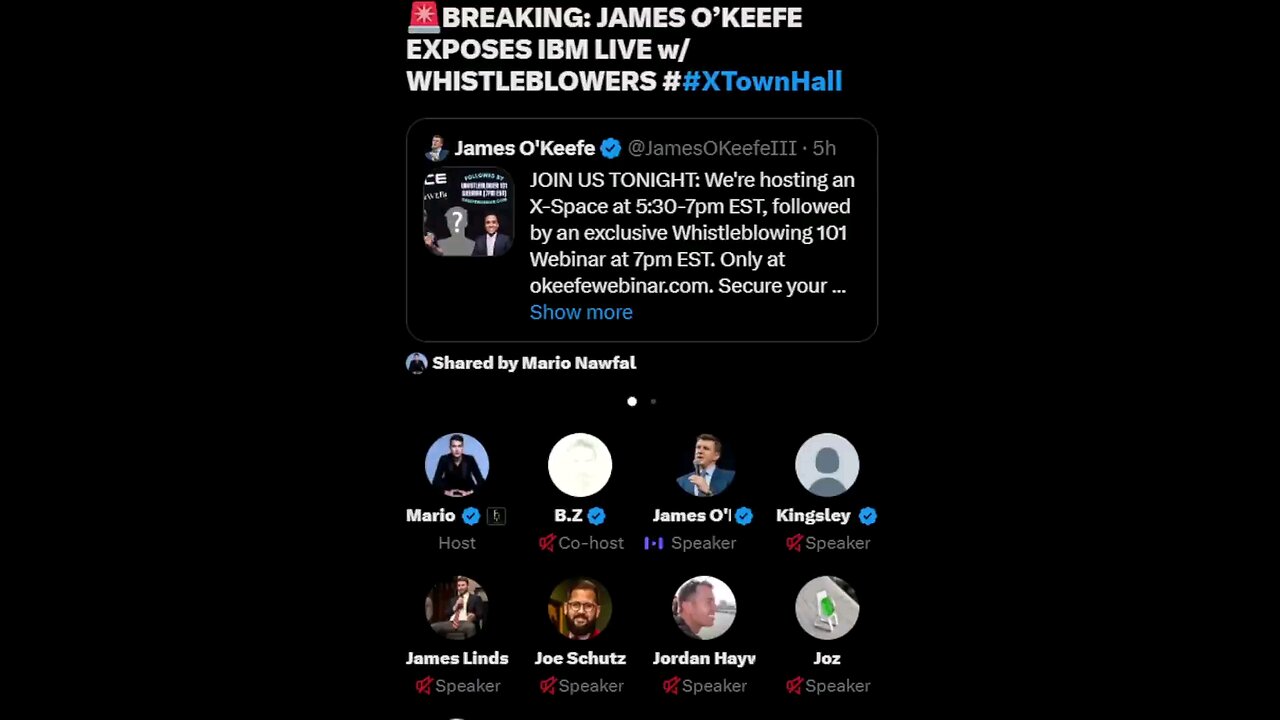Click the affiliate badge beside Mario's name

click(x=496, y=516)
